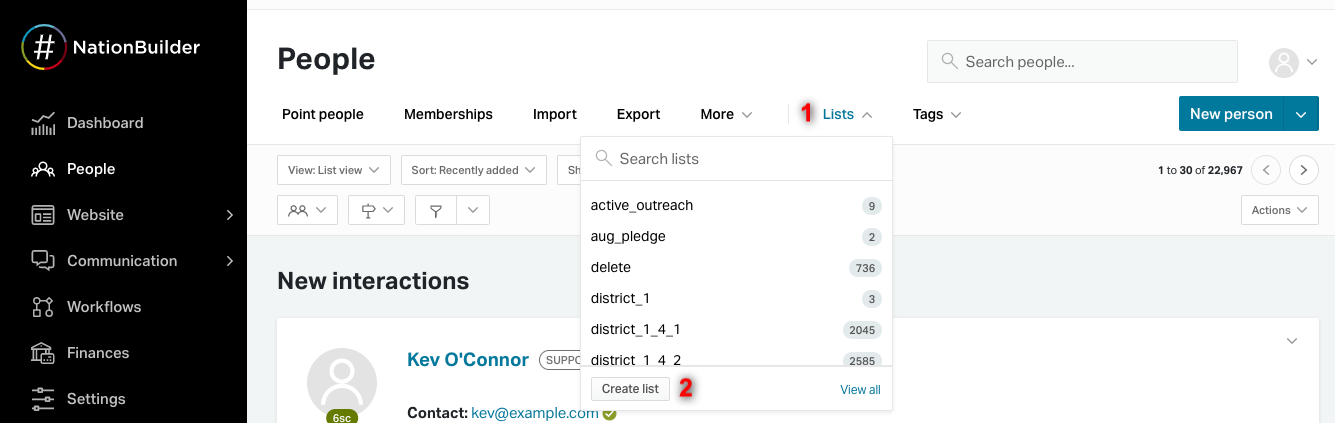Click the View all lists link
This screenshot has height=423, width=1335.
pyautogui.click(x=860, y=390)
